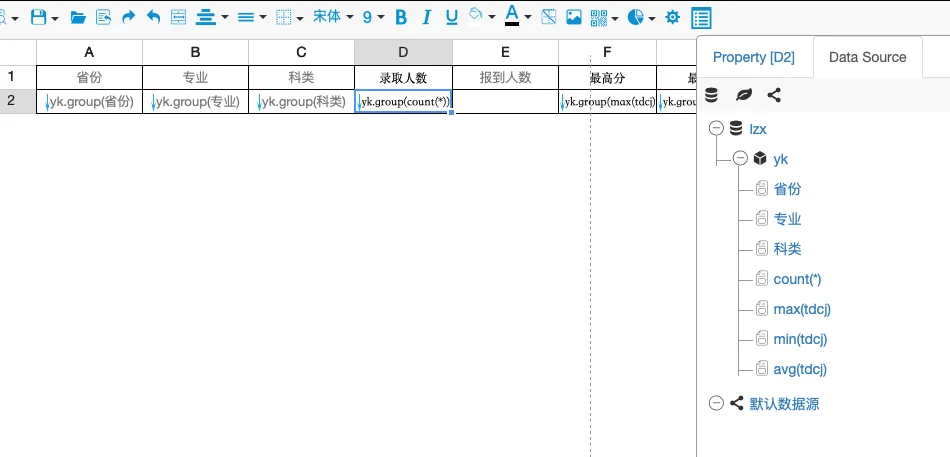Open the Save dropdown in the toolbar
The height and width of the screenshot is (457, 950).
pos(55,18)
